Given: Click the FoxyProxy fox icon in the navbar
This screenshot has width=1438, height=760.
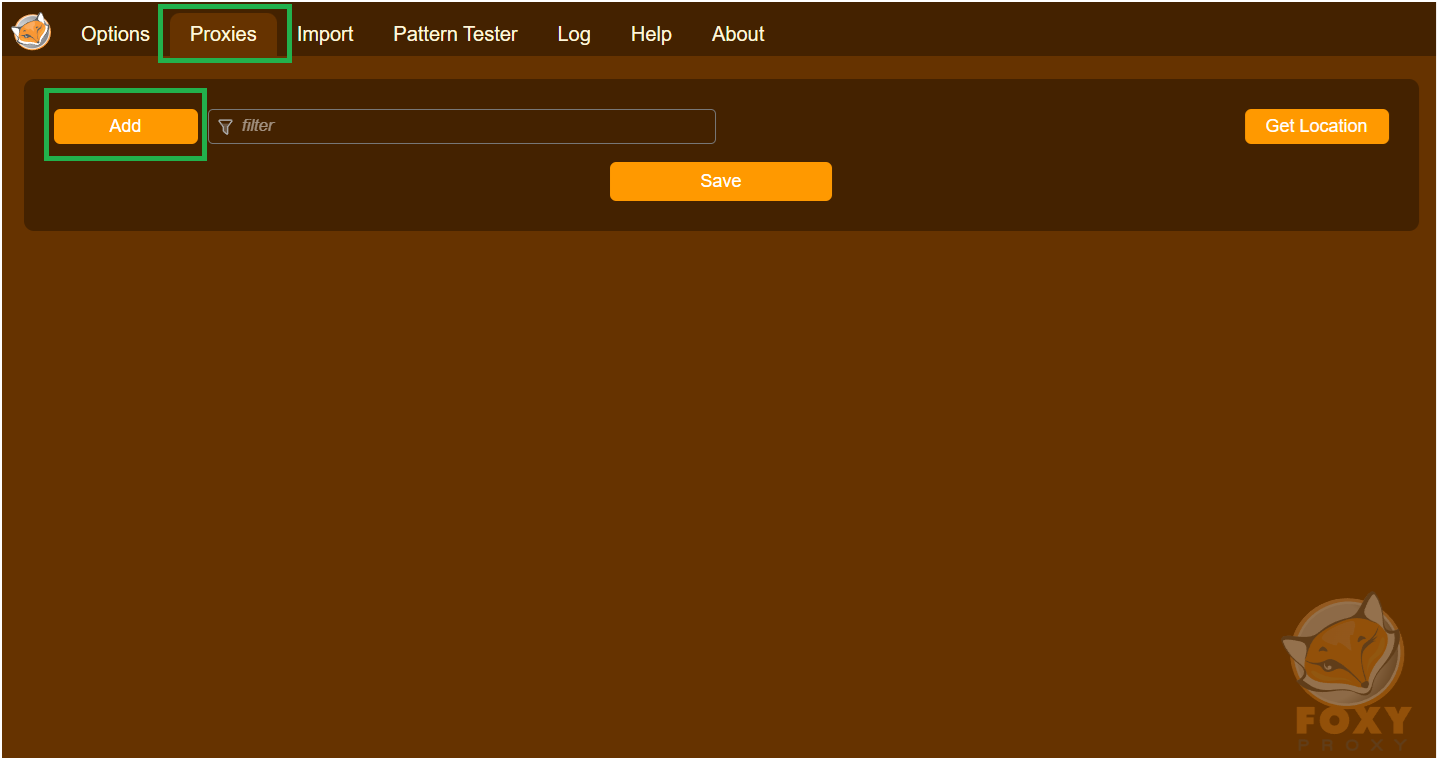Looking at the screenshot, I should (x=30, y=31).
